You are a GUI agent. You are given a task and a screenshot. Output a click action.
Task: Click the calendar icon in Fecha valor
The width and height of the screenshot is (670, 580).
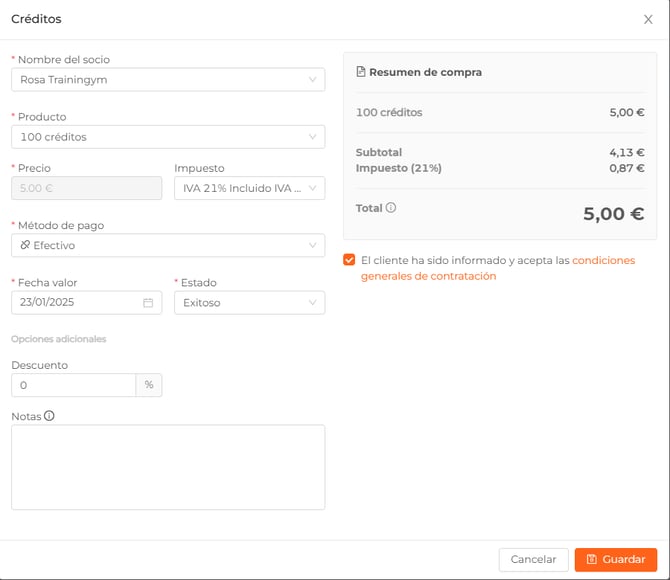[x=148, y=303]
